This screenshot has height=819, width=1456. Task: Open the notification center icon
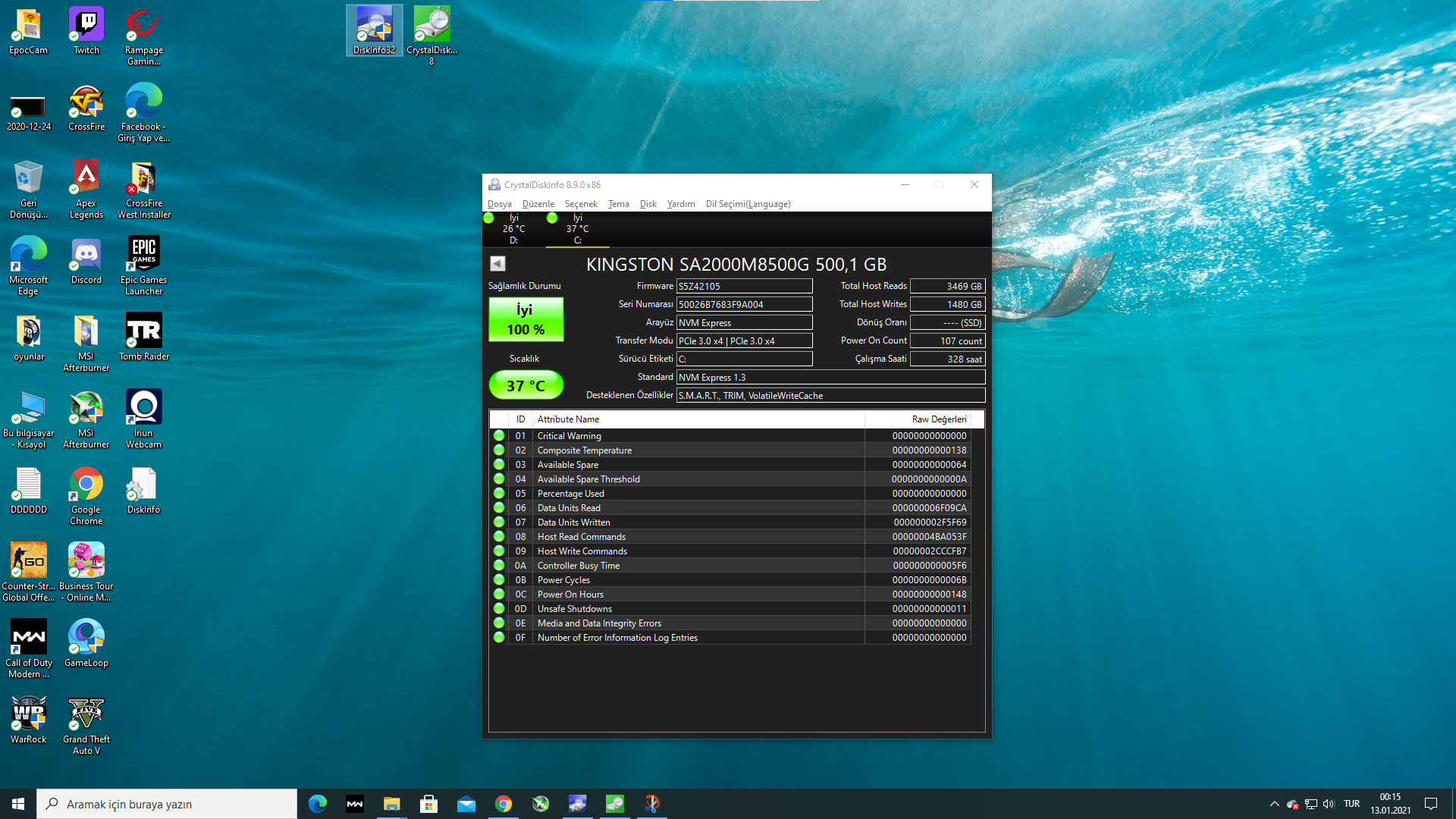(1431, 804)
